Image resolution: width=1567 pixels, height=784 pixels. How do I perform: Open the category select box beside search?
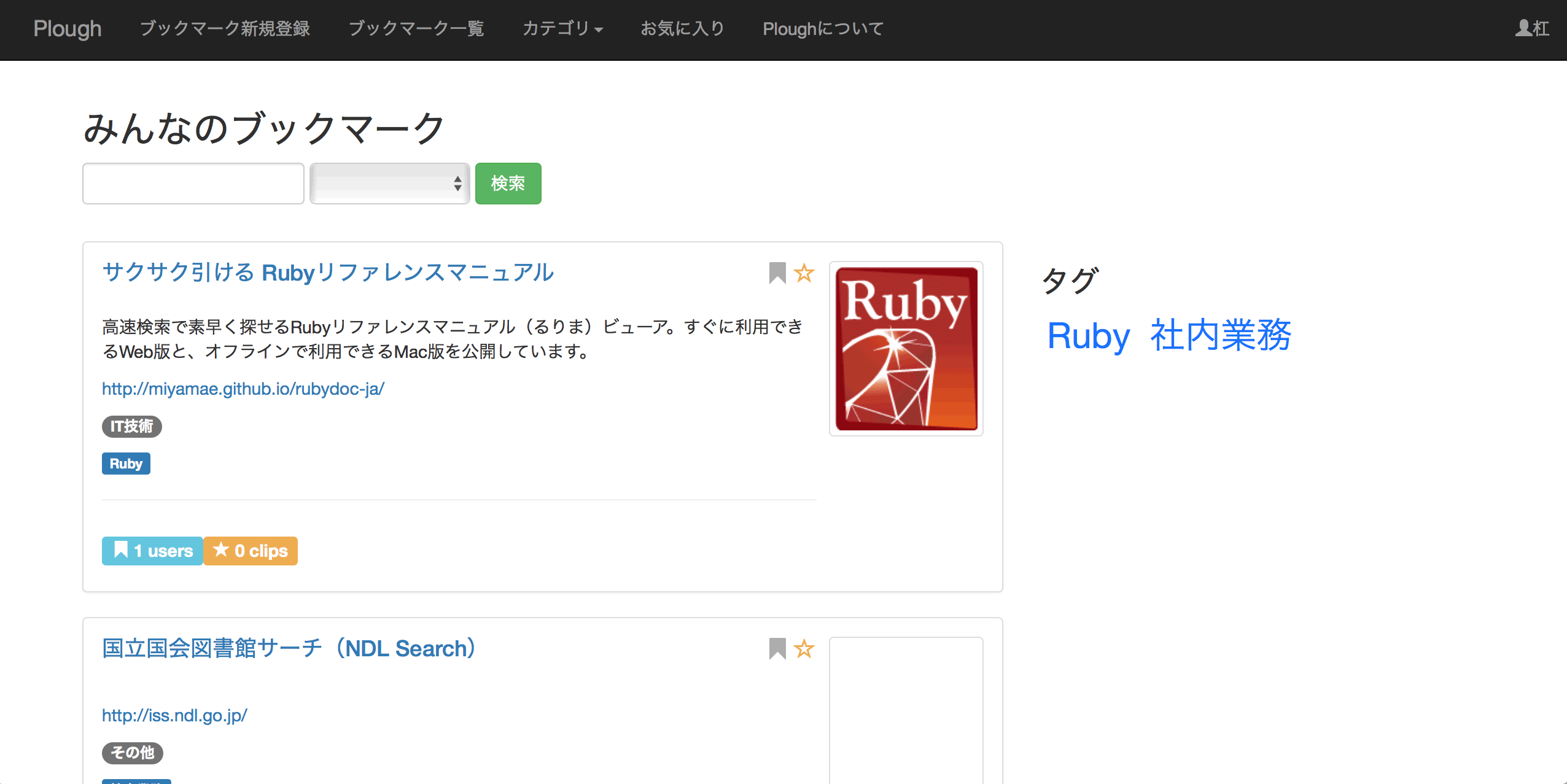[x=390, y=184]
